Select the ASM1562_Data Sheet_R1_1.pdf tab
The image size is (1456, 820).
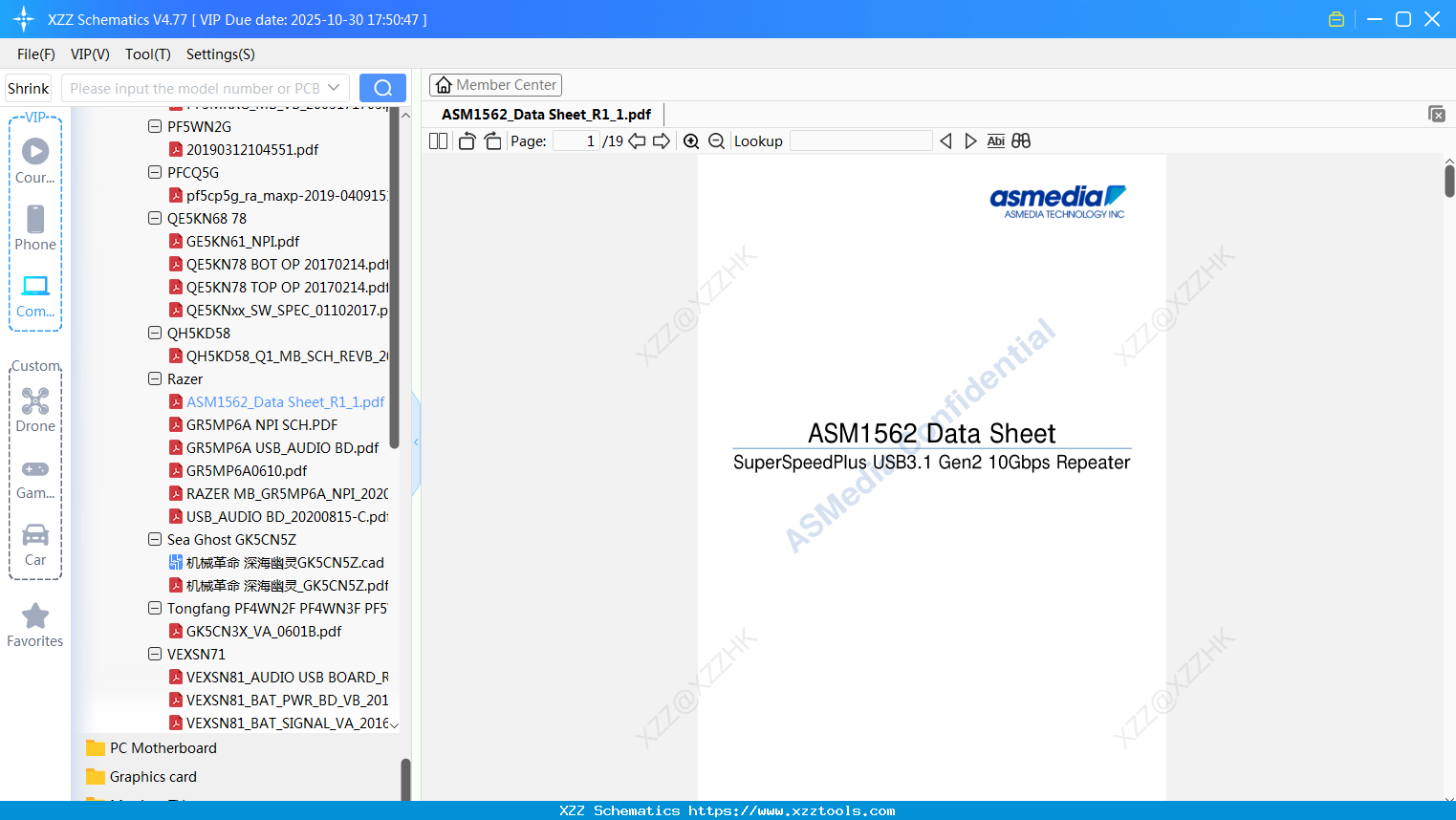546,115
